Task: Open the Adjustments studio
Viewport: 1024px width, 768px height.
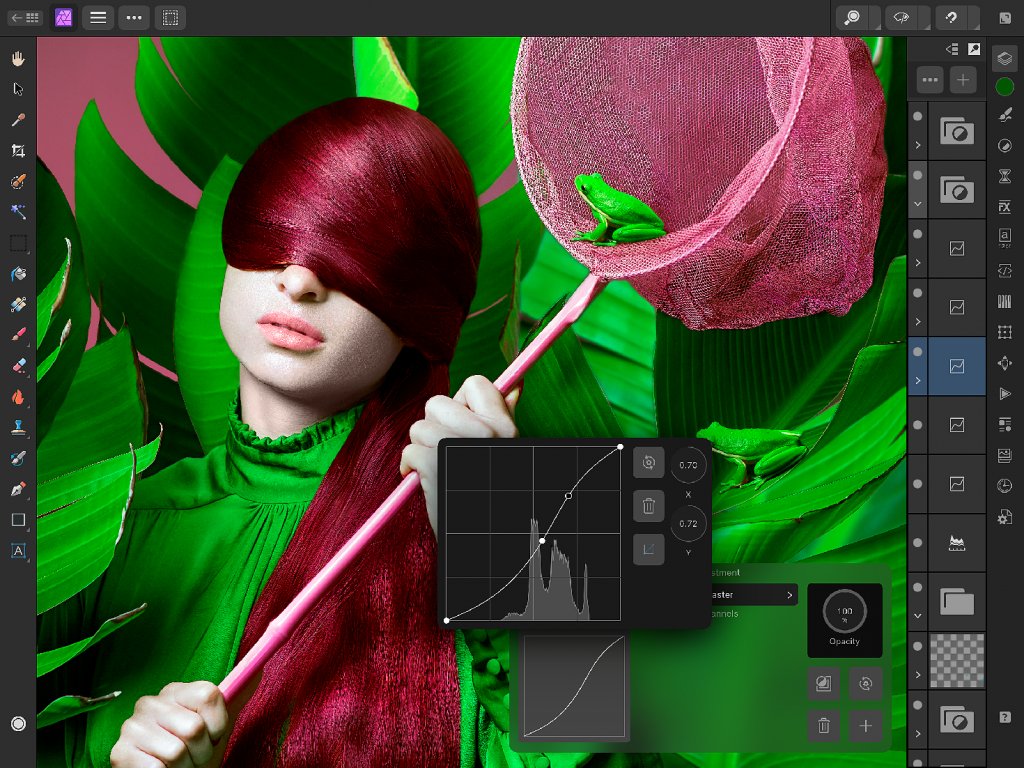Action: click(x=1004, y=146)
